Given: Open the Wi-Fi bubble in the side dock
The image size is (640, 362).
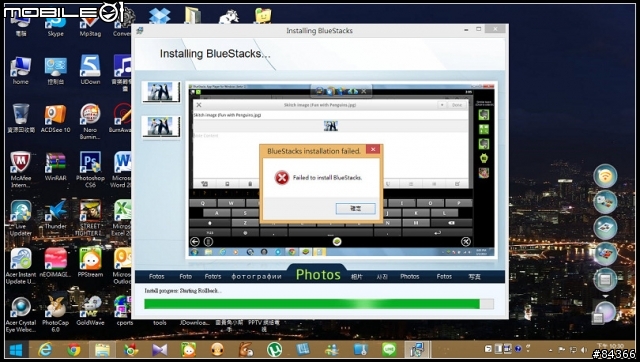Looking at the screenshot, I should [605, 176].
